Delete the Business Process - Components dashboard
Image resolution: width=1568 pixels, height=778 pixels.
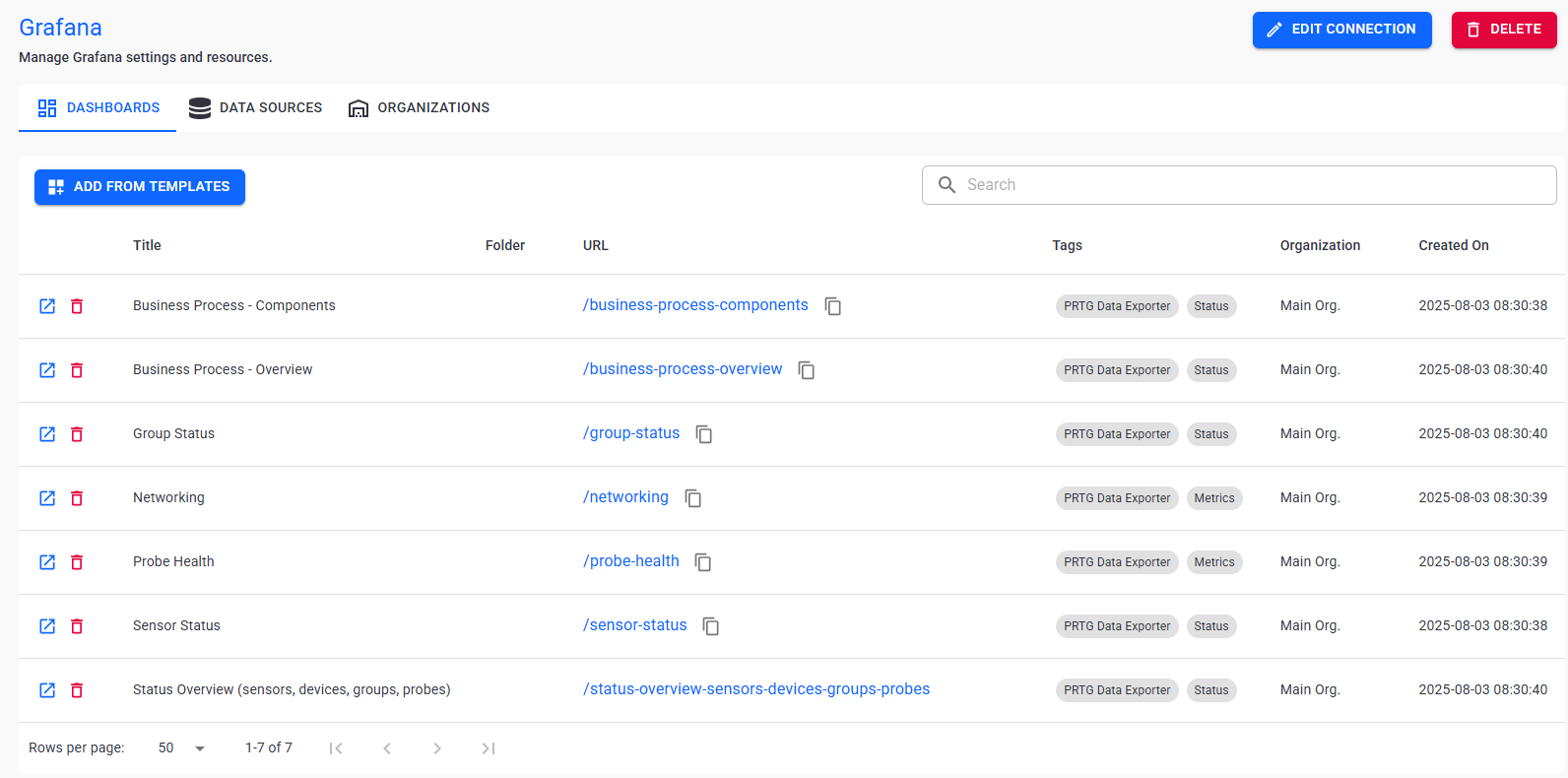(77, 306)
